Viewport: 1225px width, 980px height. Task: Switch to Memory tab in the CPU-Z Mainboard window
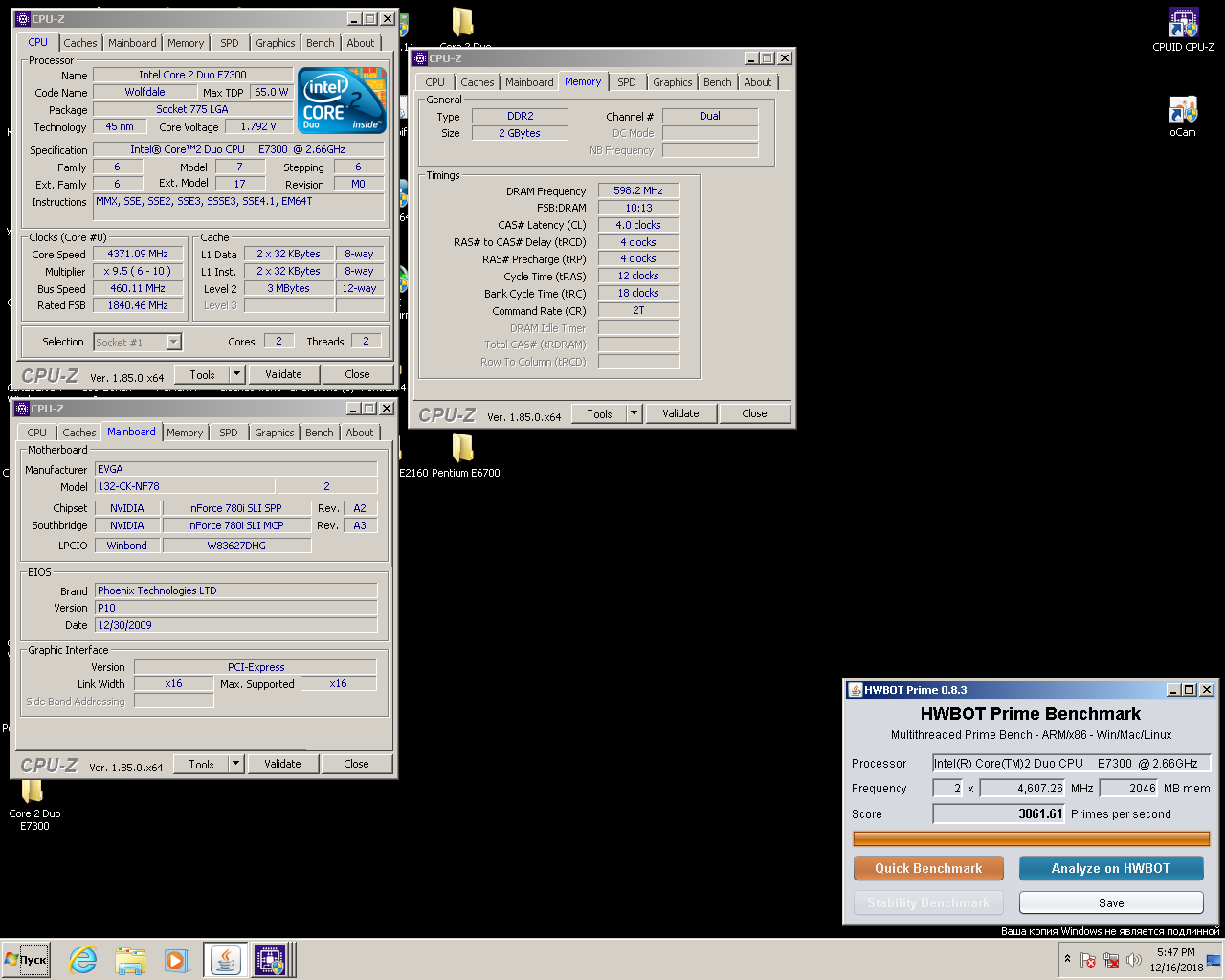[185, 433]
